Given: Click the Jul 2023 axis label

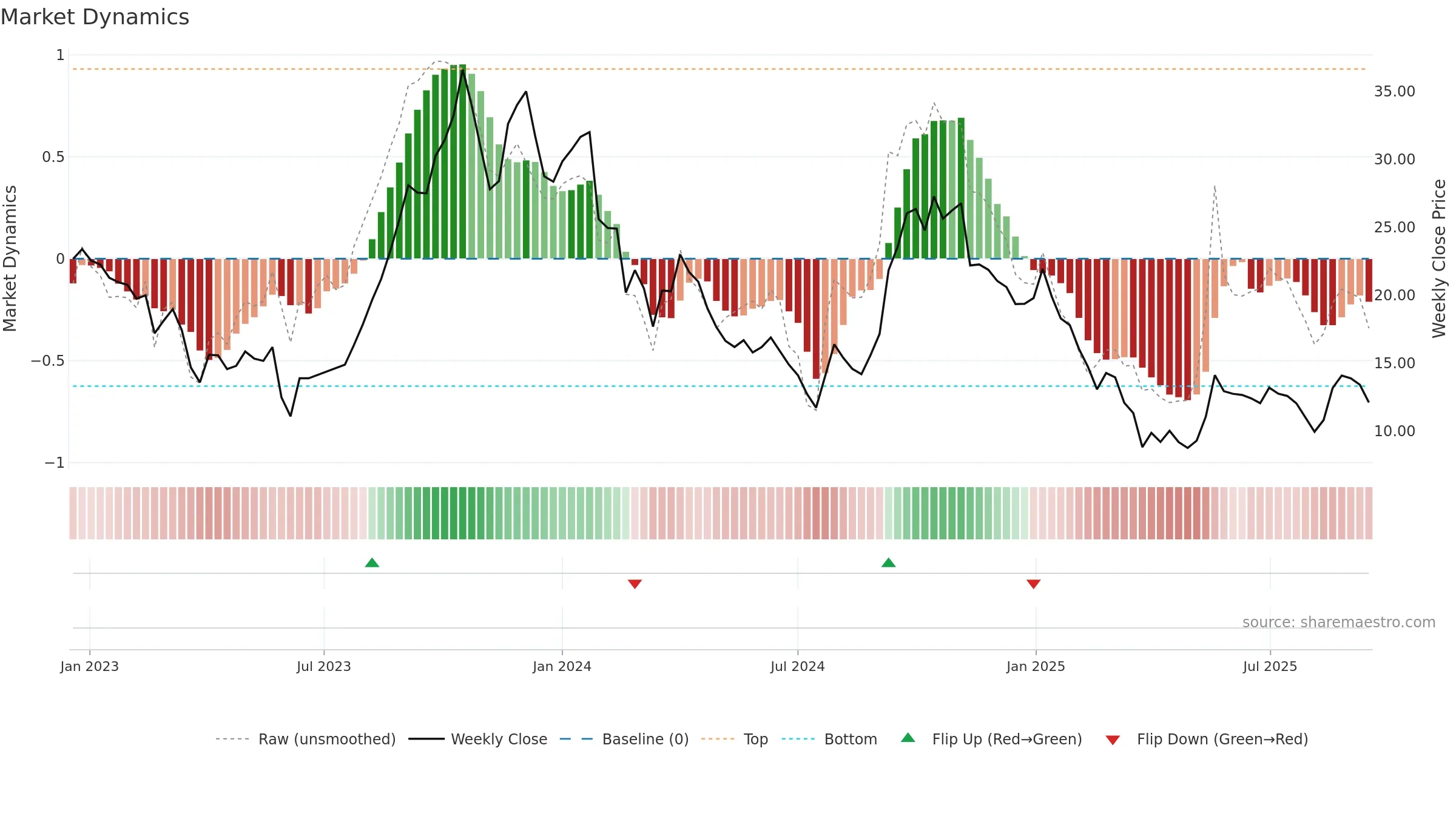Looking at the screenshot, I should click(x=324, y=666).
